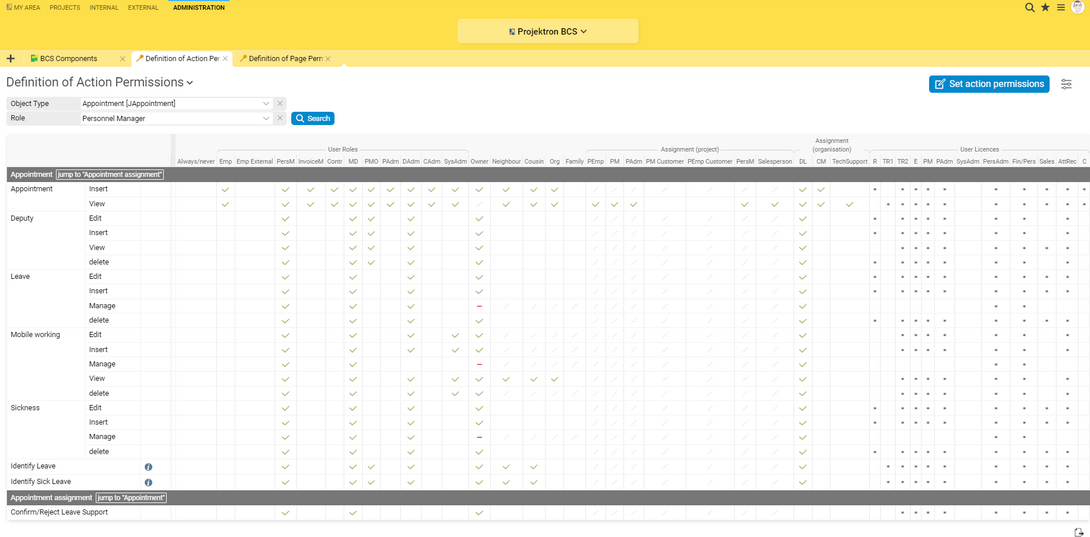Close the BCS Components tab

[122, 58]
